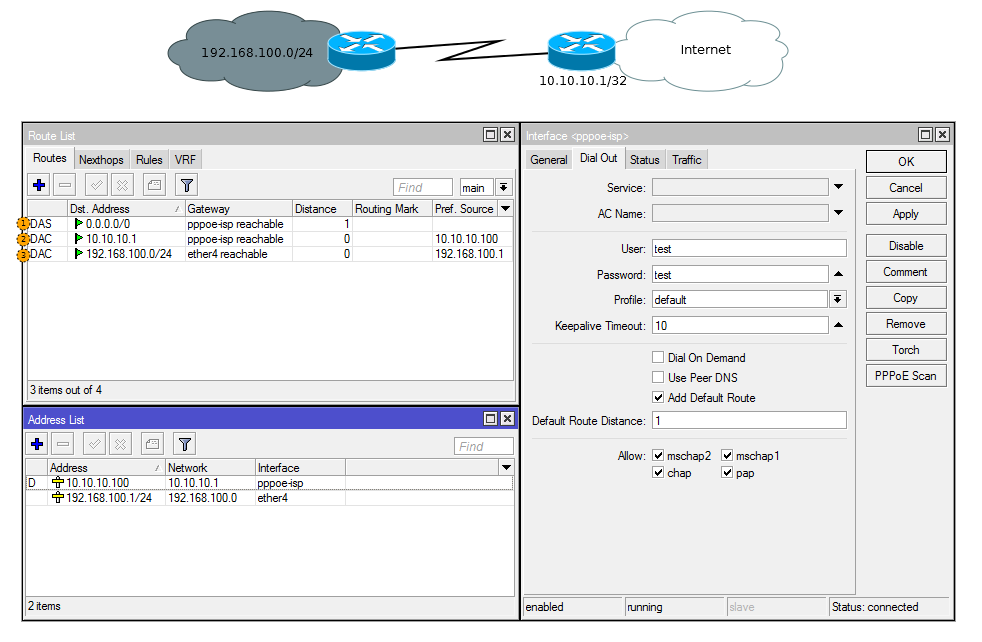Open the filter funnel icon in Route List
982x642 pixels.
(x=187, y=185)
